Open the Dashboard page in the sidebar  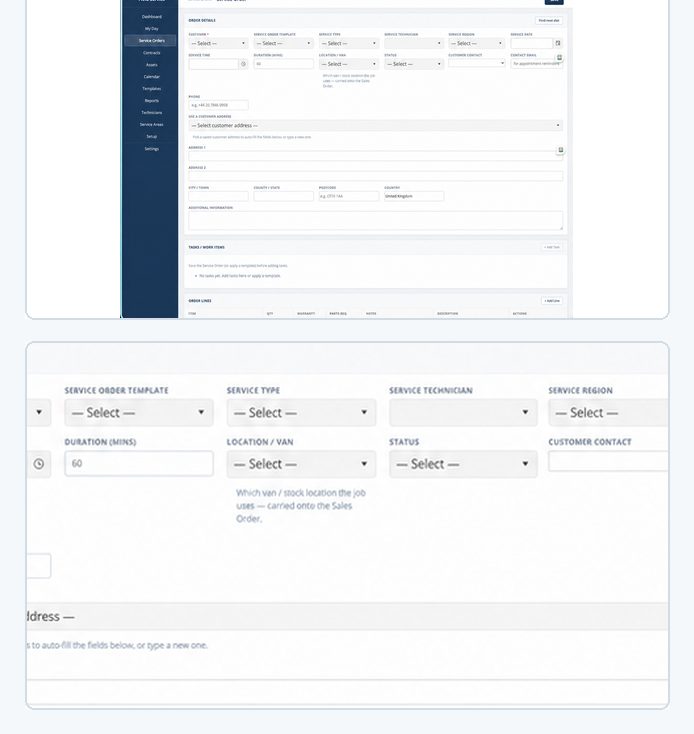(x=152, y=17)
